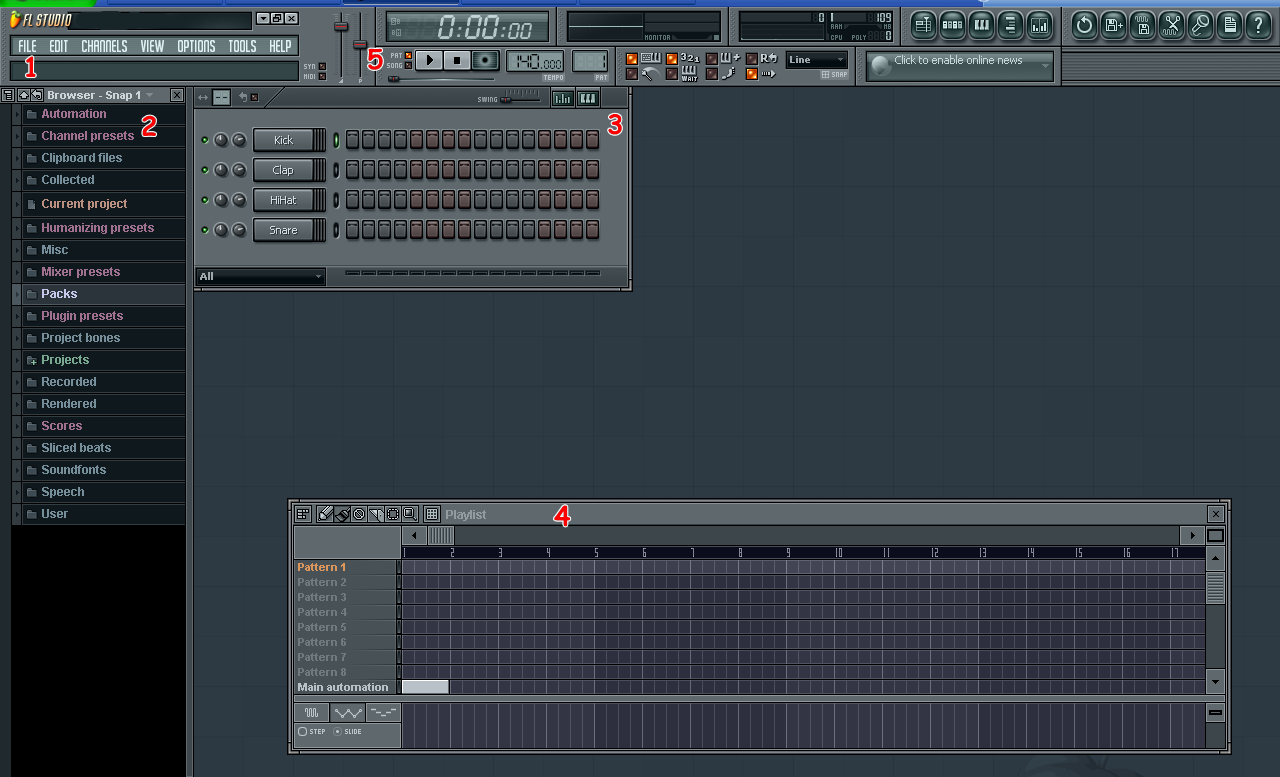
Task: Select the slice tool in Playlist
Action: [x=375, y=514]
